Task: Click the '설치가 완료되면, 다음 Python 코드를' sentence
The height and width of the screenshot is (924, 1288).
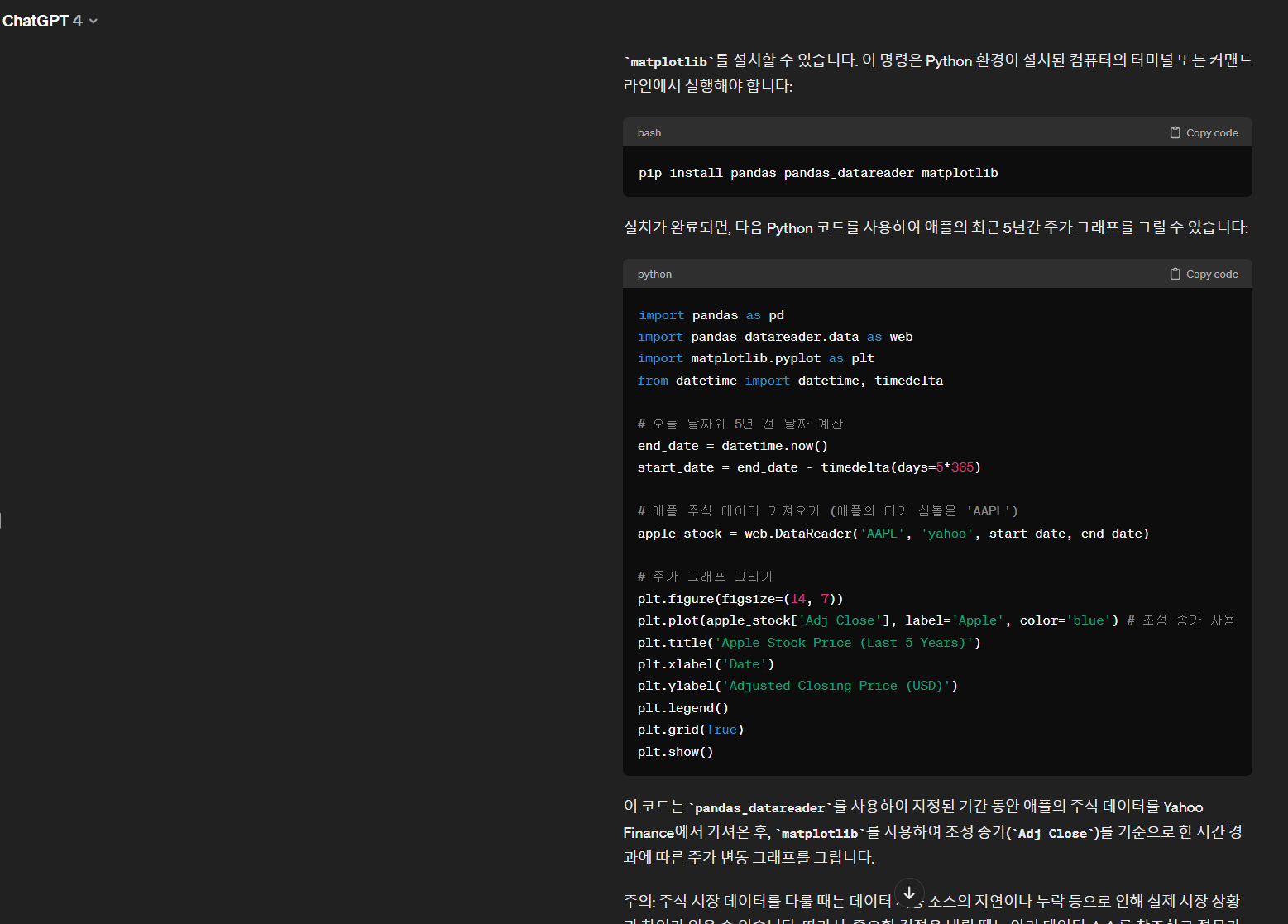Action: [x=936, y=227]
